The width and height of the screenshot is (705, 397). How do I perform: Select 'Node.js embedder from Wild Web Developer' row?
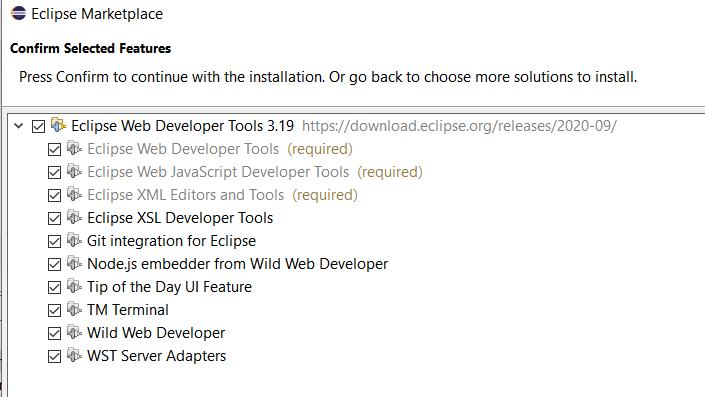coord(237,264)
